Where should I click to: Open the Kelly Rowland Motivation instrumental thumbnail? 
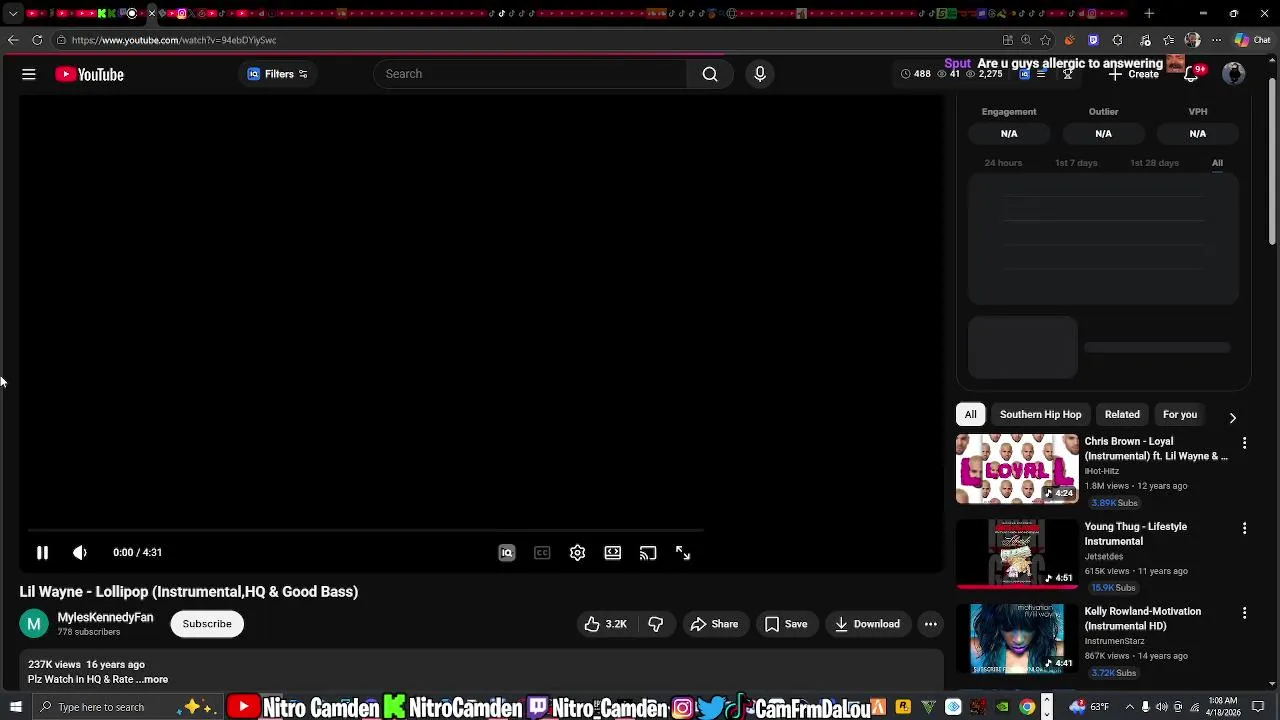[1017, 638]
